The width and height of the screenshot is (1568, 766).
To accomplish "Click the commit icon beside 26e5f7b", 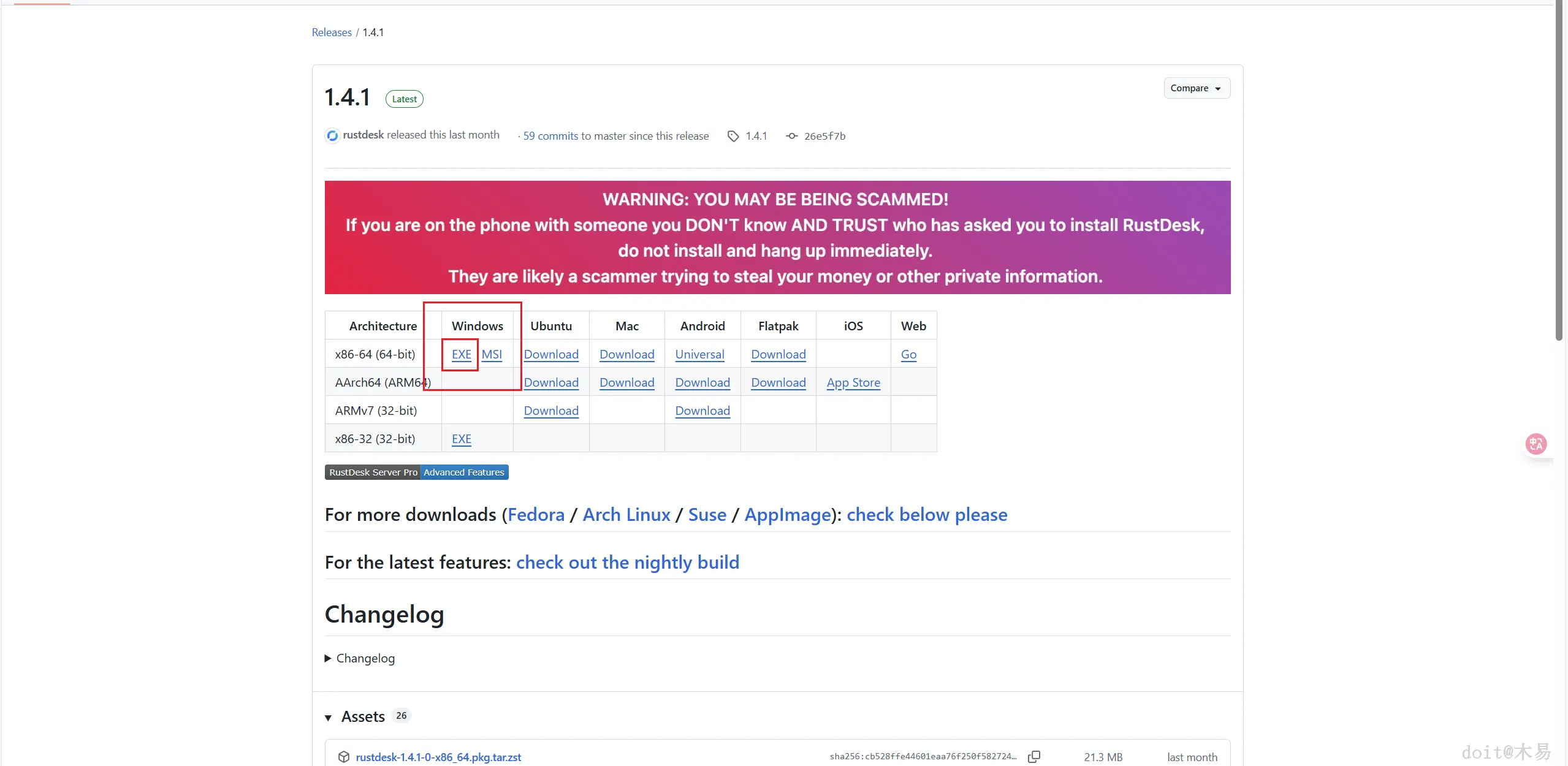I will click(791, 136).
